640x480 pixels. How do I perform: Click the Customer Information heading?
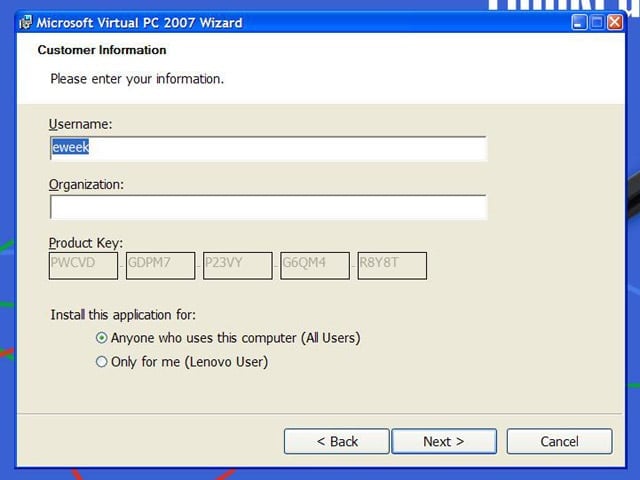click(x=102, y=50)
